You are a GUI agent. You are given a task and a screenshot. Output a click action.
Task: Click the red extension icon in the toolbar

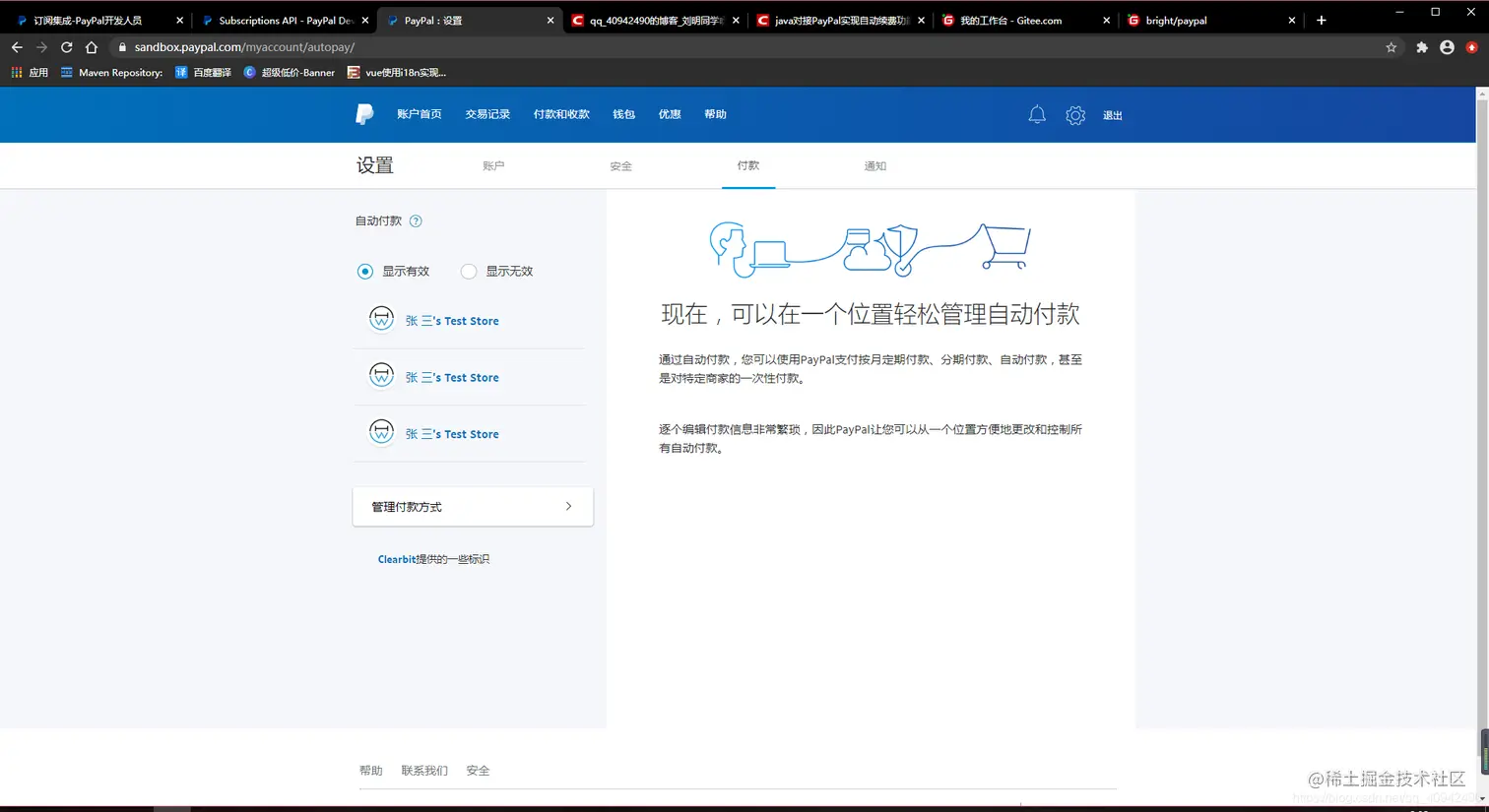[1472, 47]
